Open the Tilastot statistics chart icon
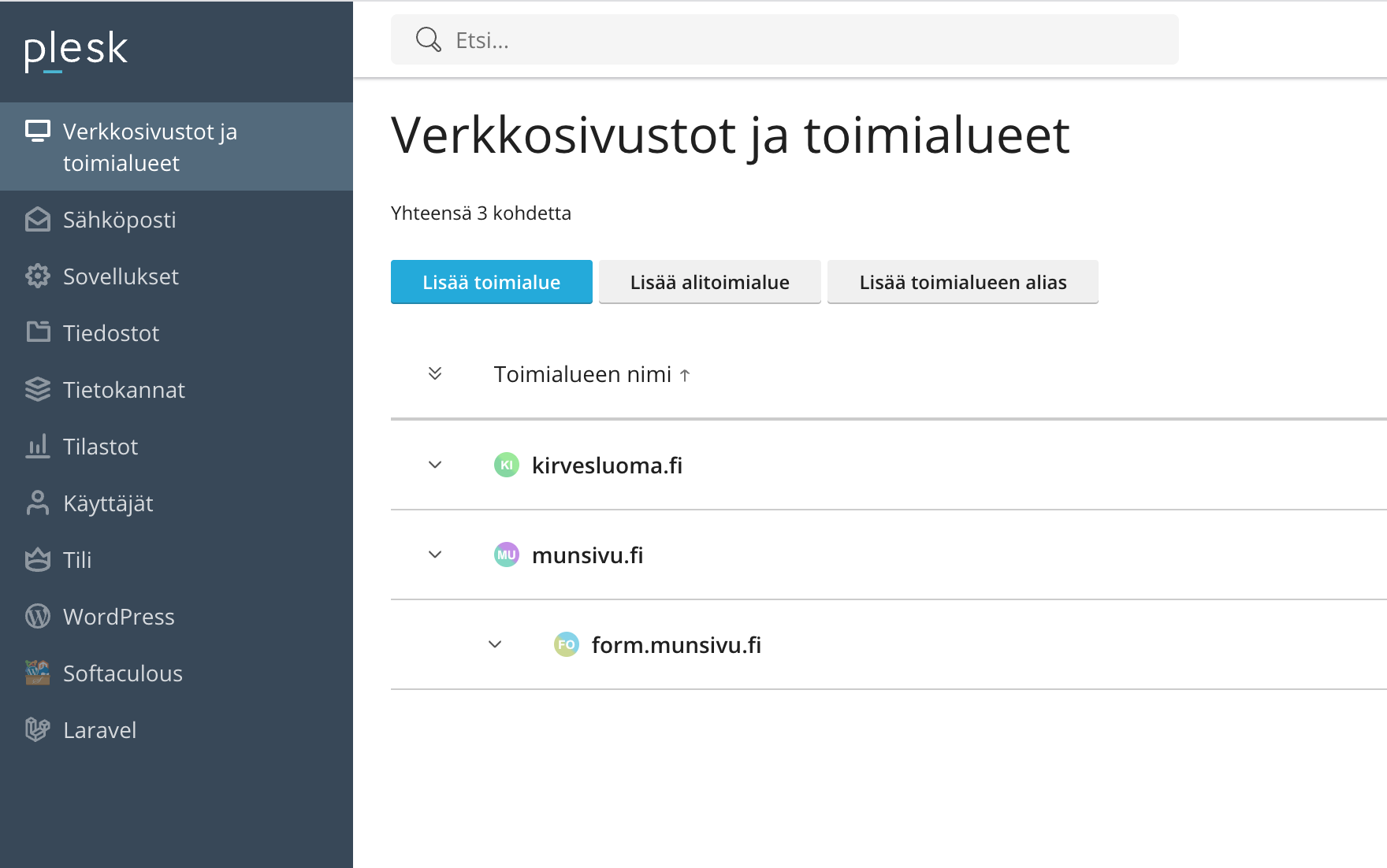Image resolution: width=1387 pixels, height=868 pixels. (37, 446)
